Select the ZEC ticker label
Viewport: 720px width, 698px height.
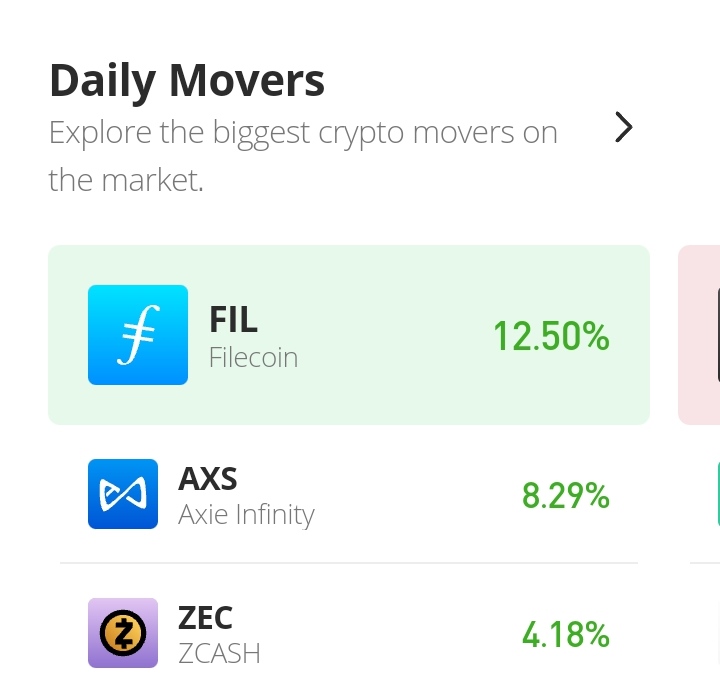coord(205,618)
